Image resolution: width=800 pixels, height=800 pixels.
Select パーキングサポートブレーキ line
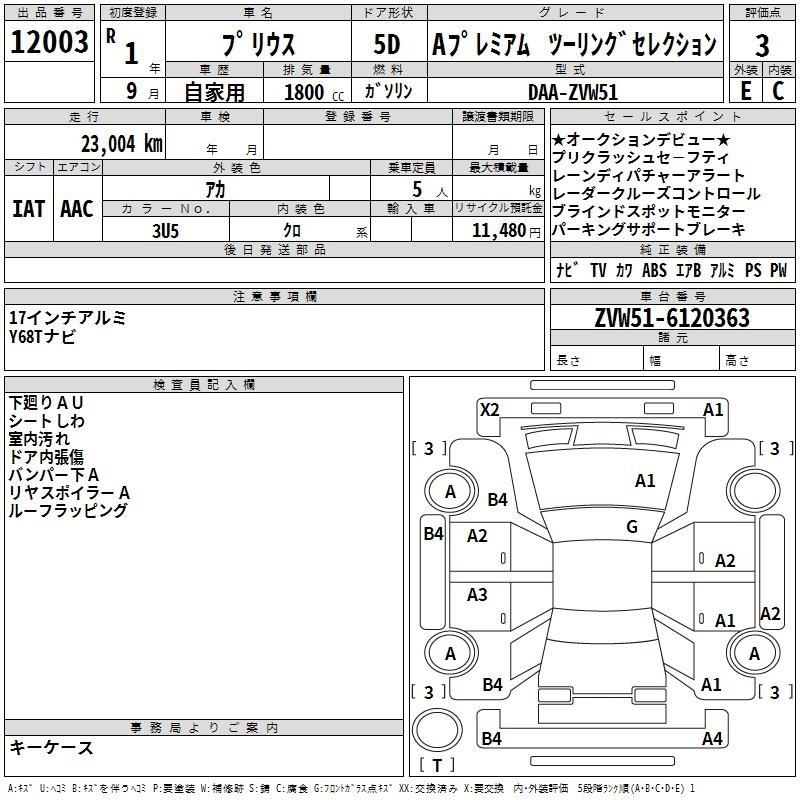click(x=648, y=229)
